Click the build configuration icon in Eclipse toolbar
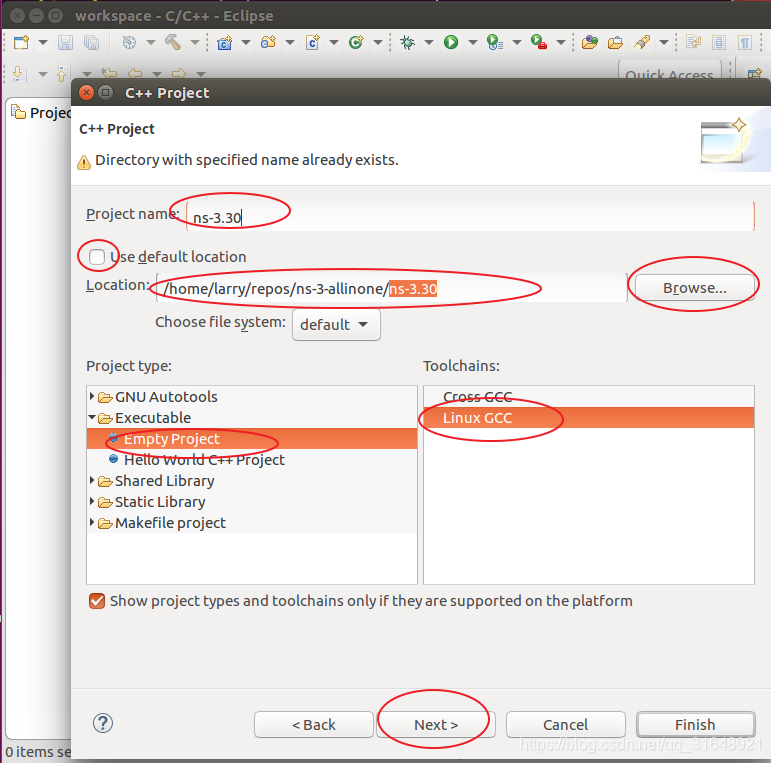 point(129,43)
